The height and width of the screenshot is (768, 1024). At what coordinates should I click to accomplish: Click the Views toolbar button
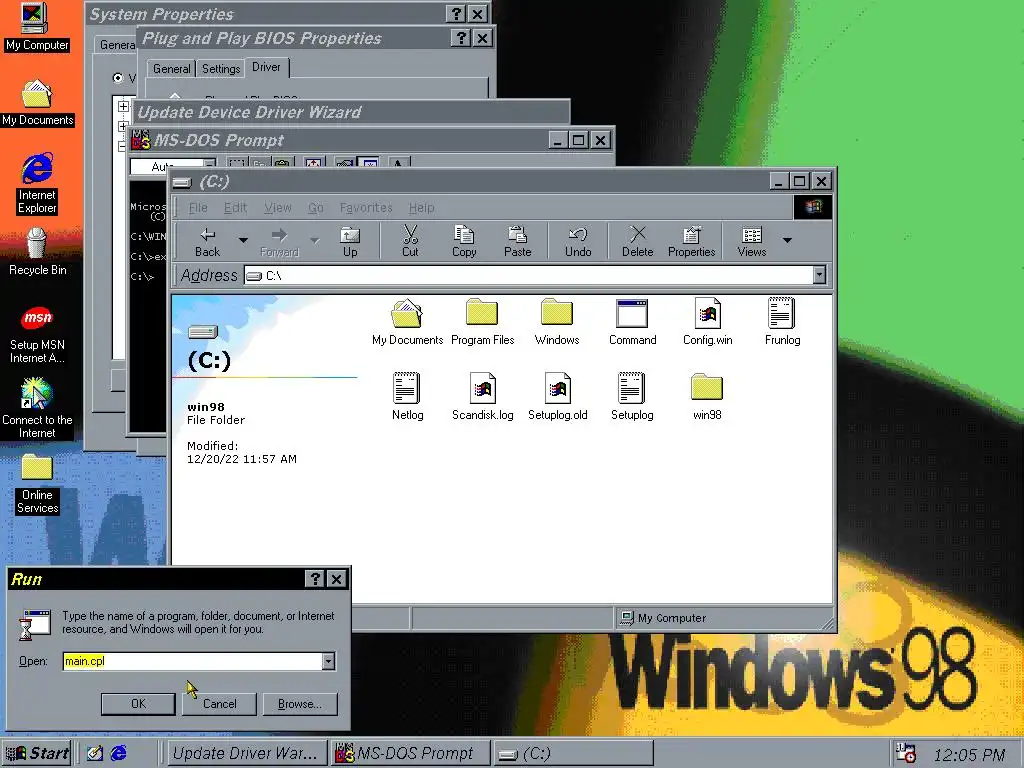click(752, 242)
